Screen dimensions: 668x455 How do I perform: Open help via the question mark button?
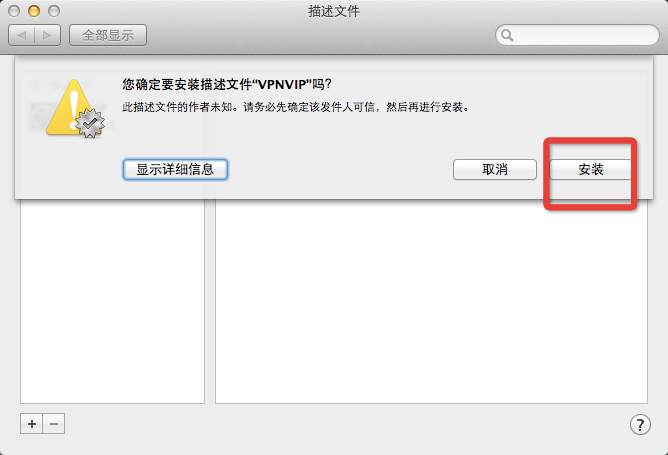[640, 424]
